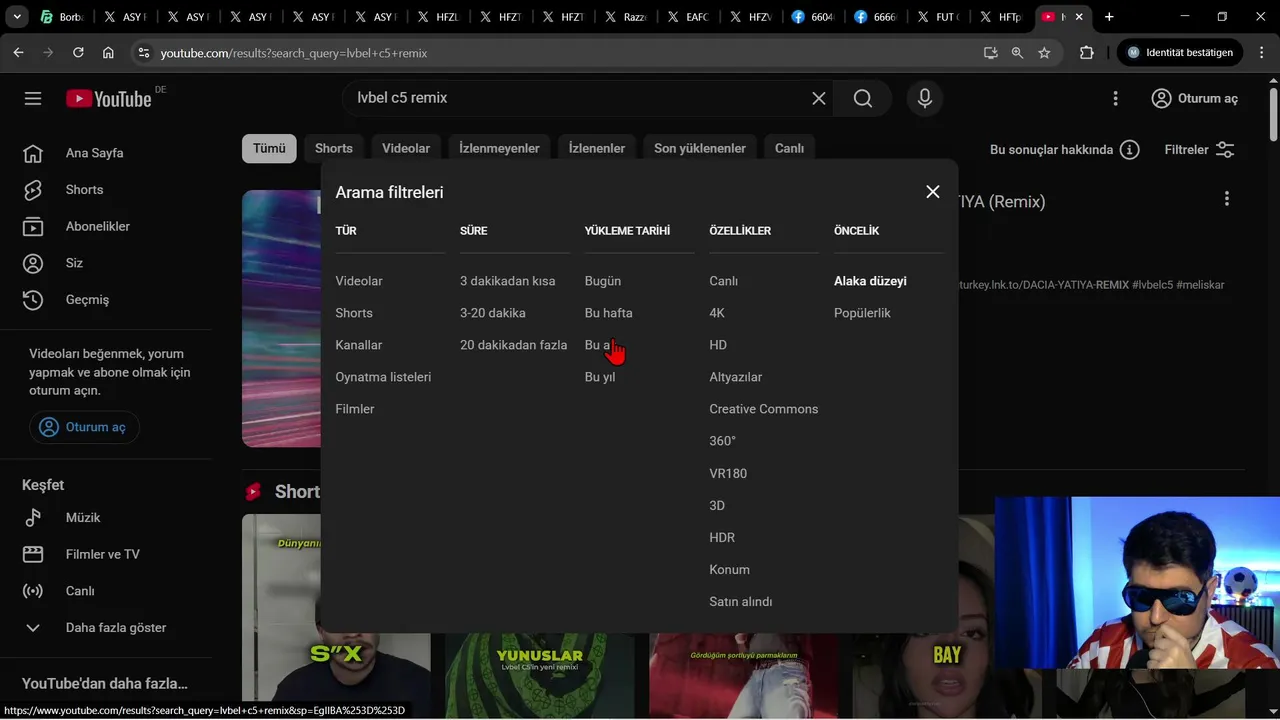Select the Son yüklenenler chip
Screen dimensions: 1280x720
point(700,148)
